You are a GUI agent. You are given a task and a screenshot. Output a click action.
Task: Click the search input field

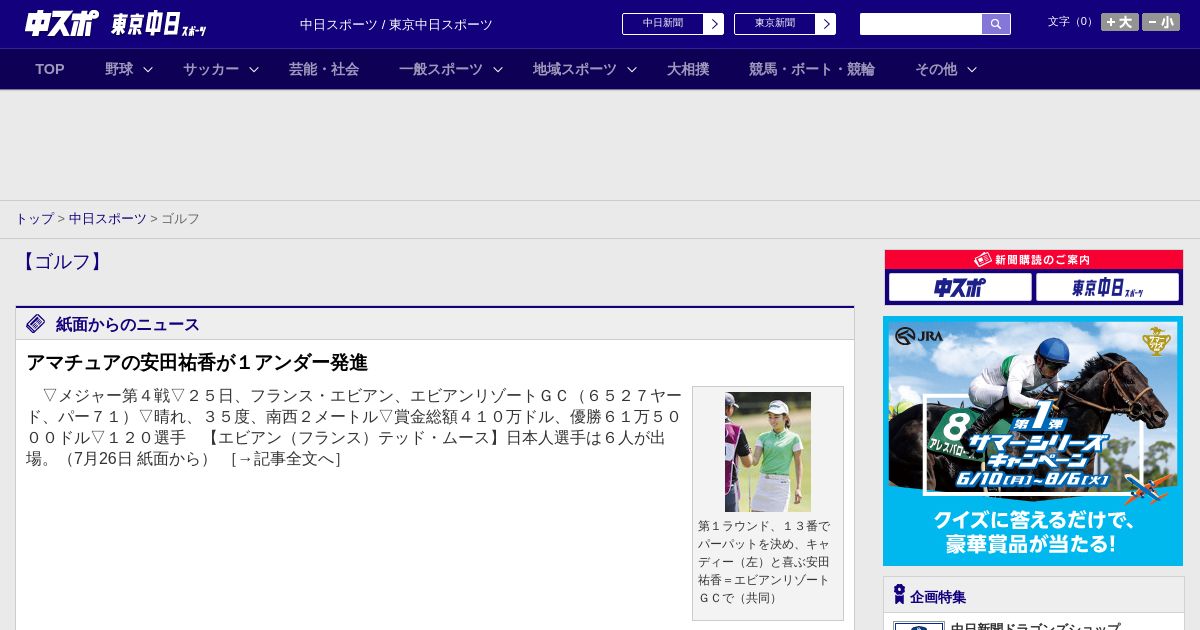(x=921, y=24)
